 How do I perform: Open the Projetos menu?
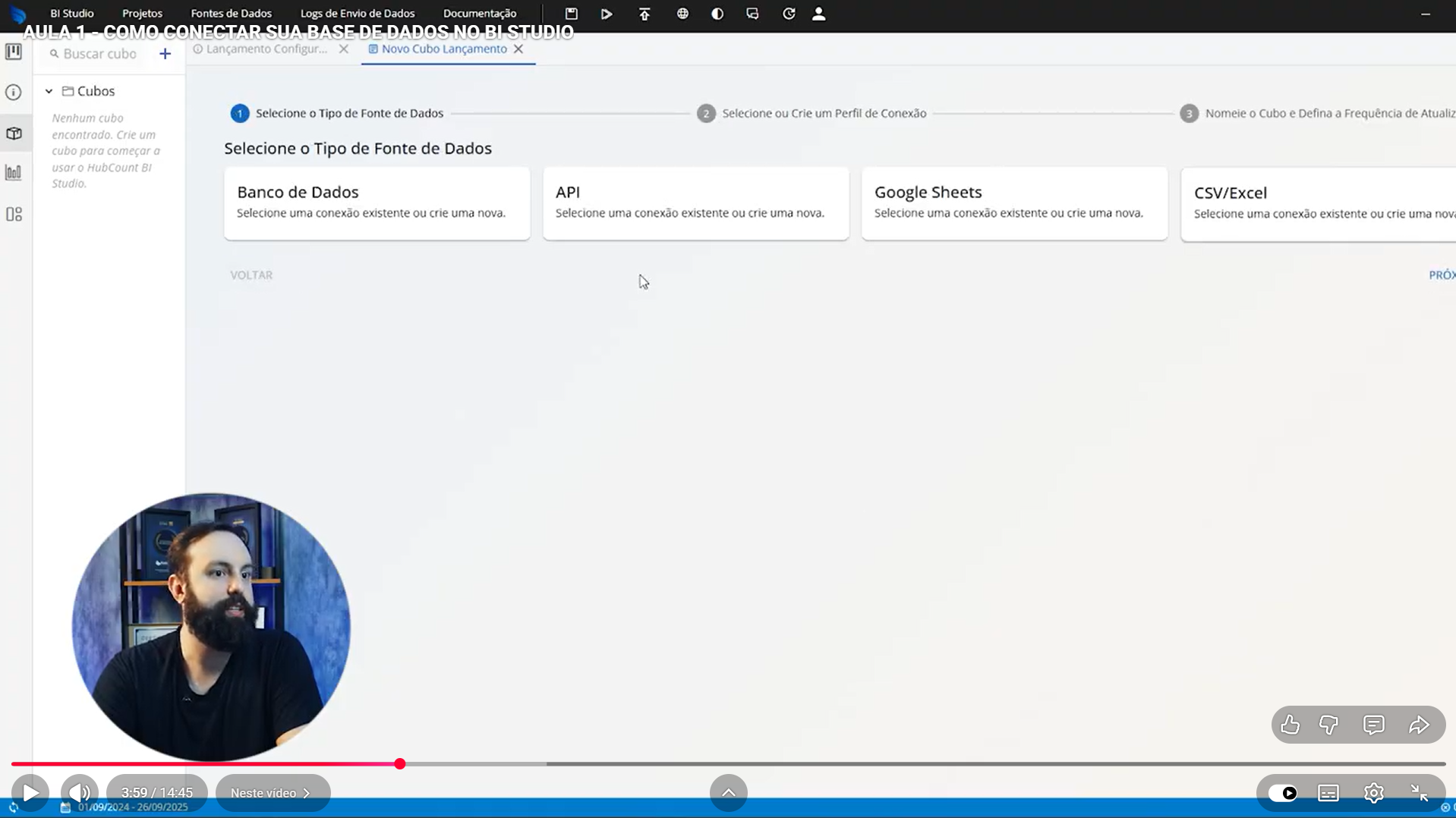[142, 14]
